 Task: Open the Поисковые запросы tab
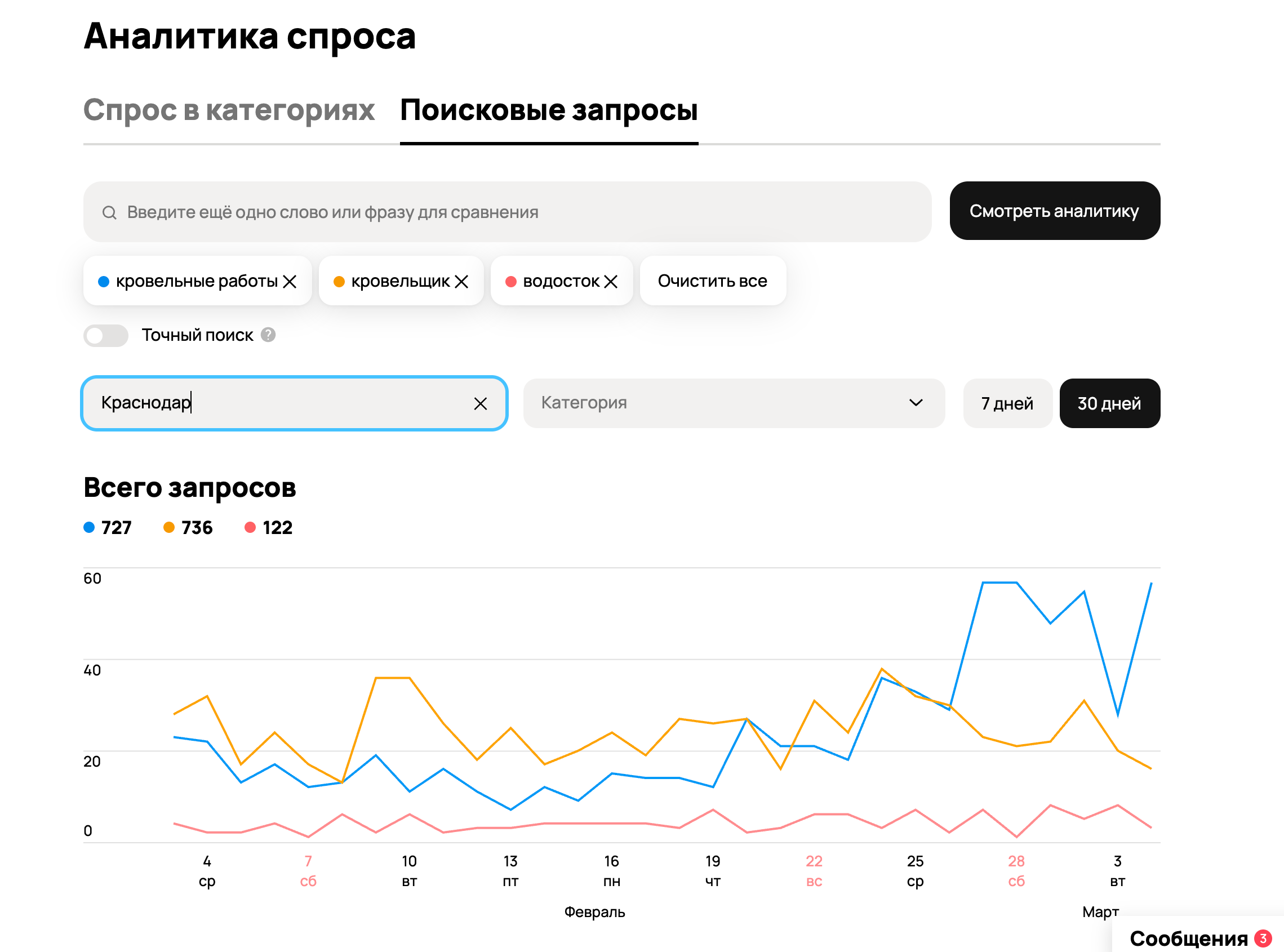click(549, 110)
